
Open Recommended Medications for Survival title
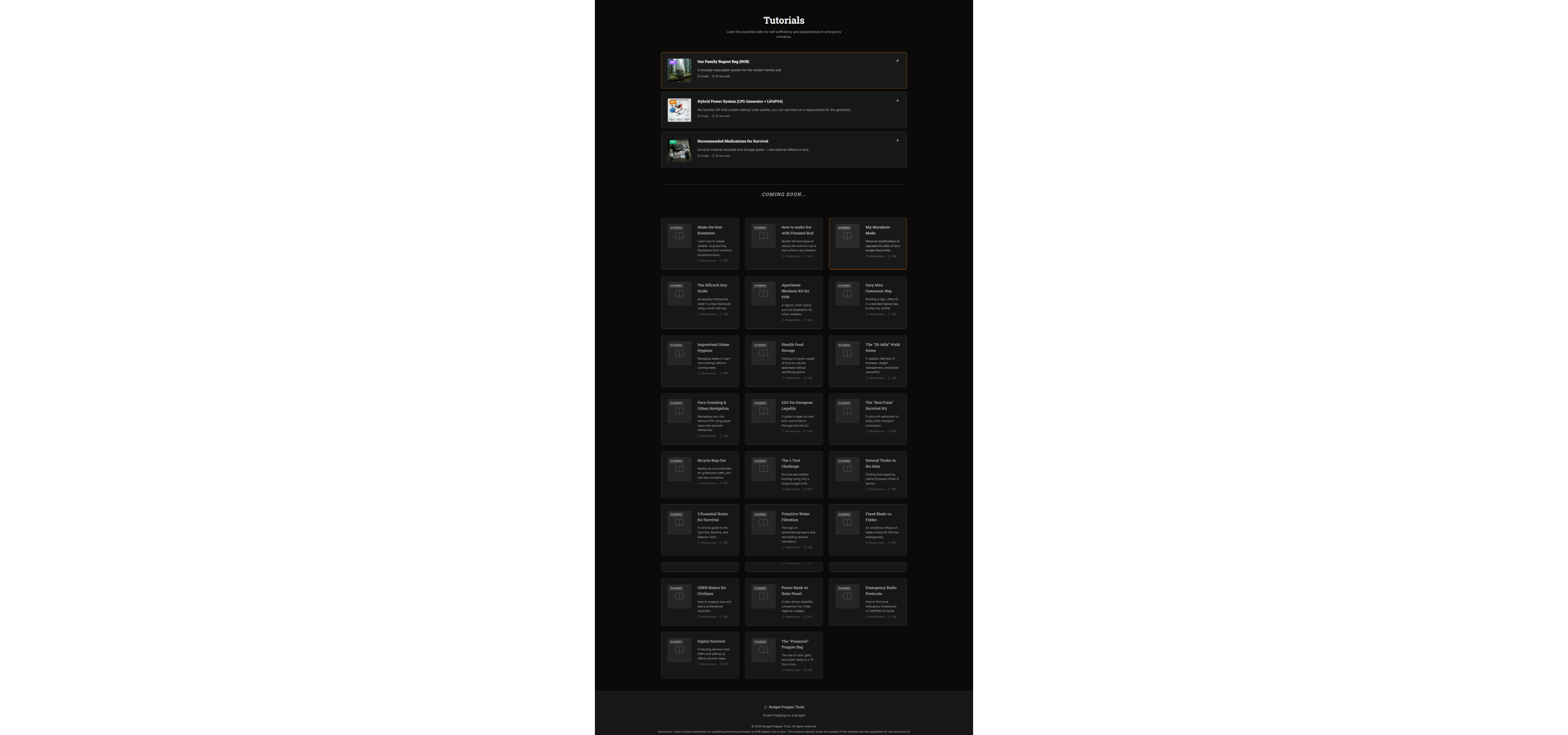(732, 141)
